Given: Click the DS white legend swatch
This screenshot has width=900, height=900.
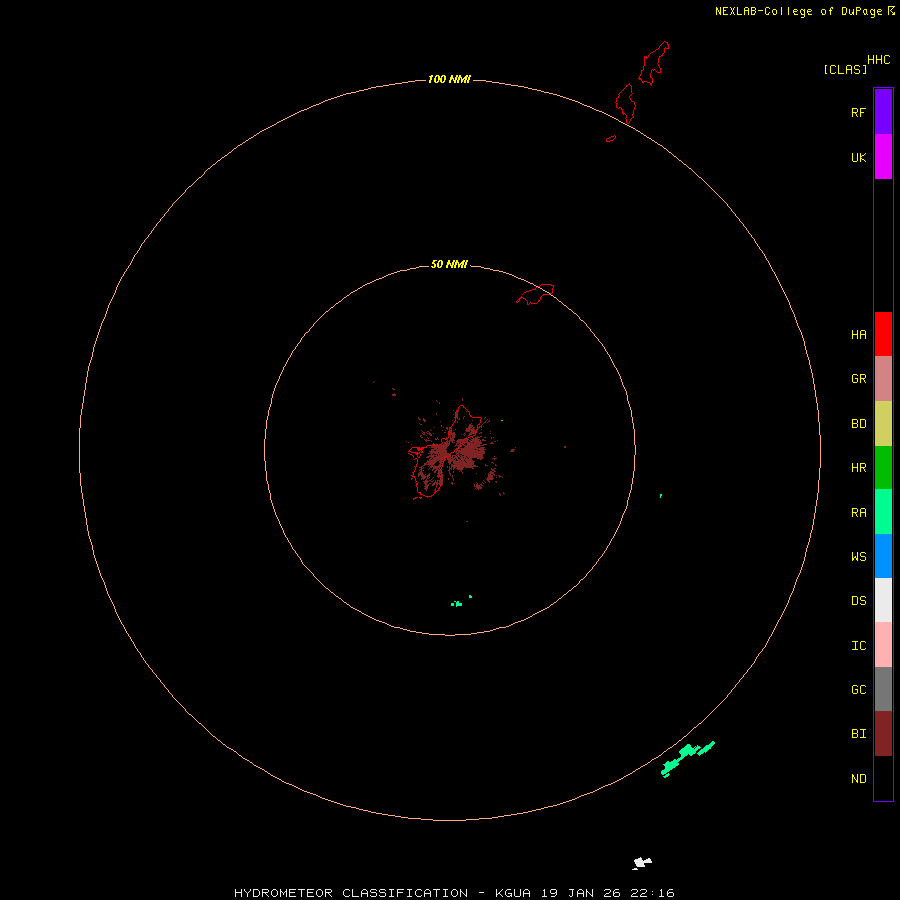Looking at the screenshot, I should click(883, 600).
